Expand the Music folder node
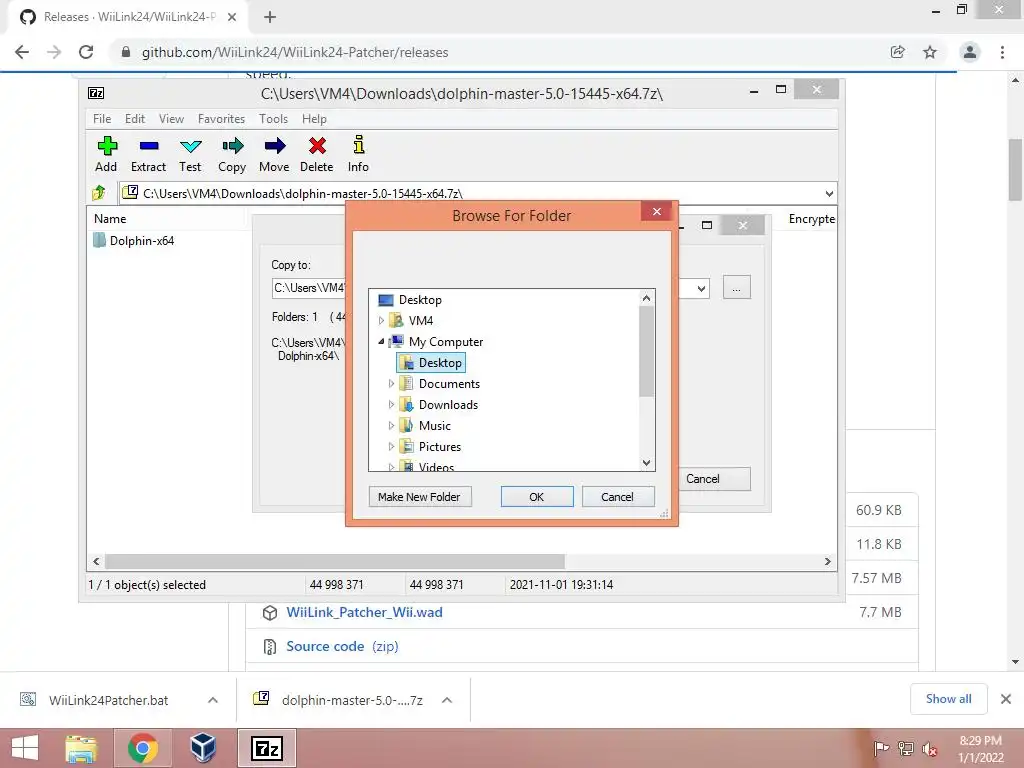1024x768 pixels. point(391,426)
